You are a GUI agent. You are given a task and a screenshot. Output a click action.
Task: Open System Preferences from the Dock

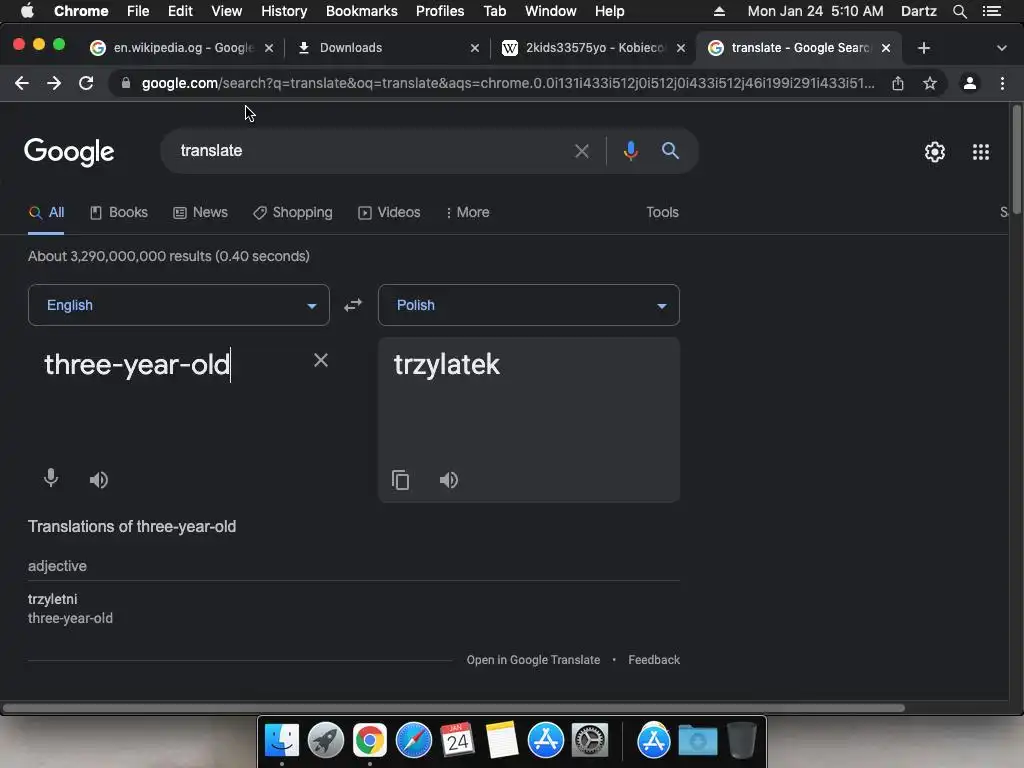(x=590, y=741)
